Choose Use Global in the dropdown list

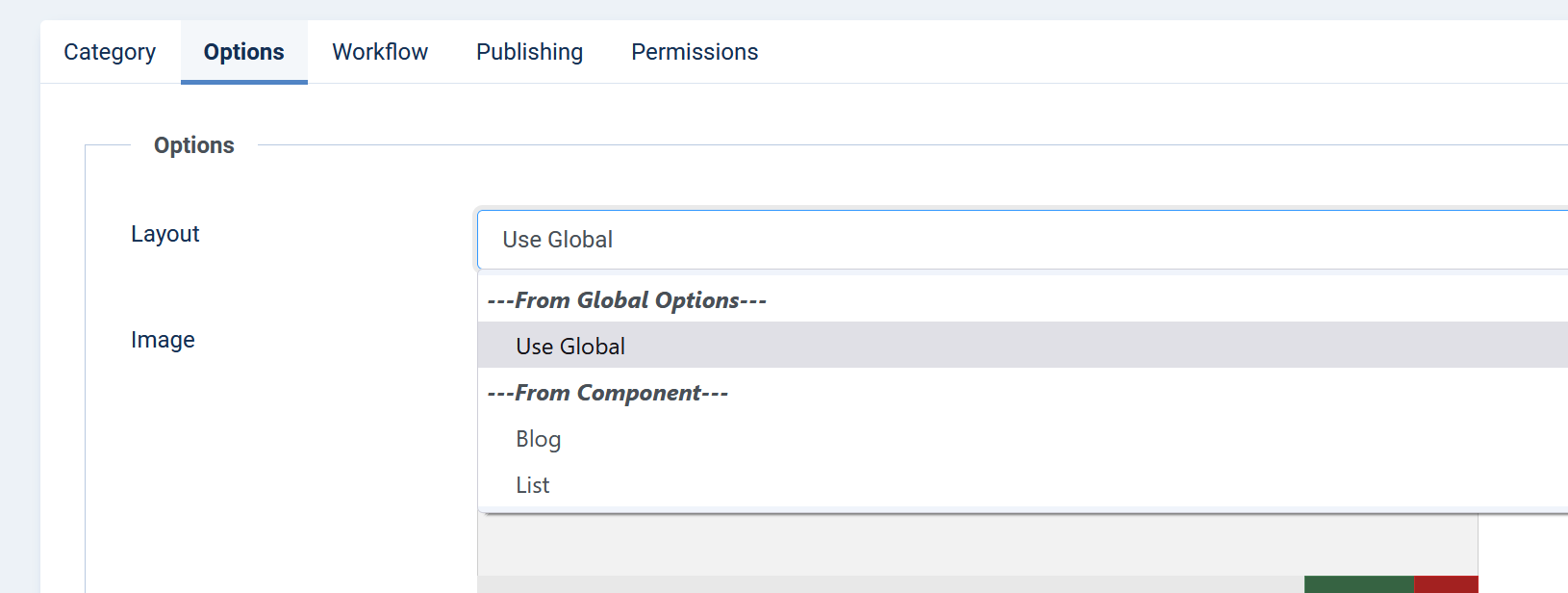[1023, 346]
